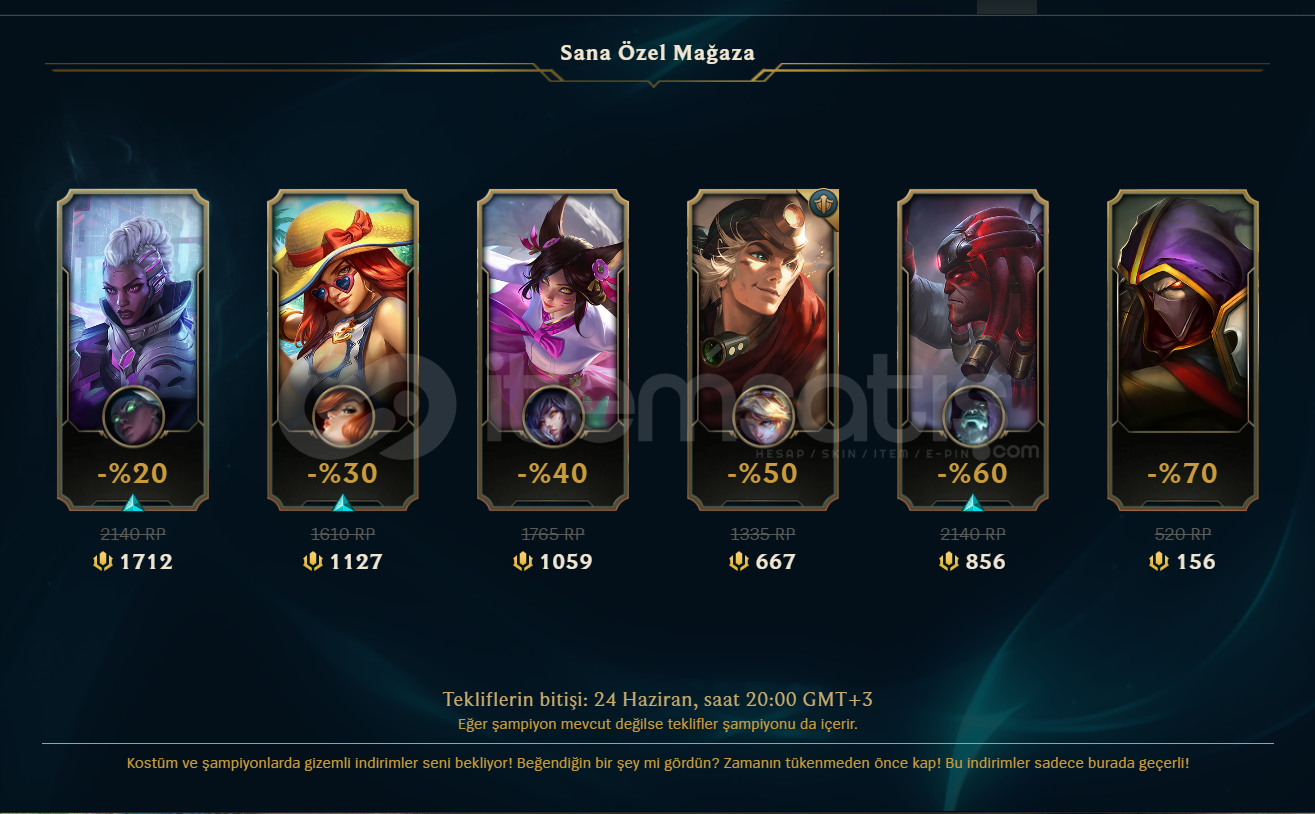This screenshot has height=814, width=1315.
Task: Click the legacy badge on Ezreal card corner
Action: click(x=824, y=204)
